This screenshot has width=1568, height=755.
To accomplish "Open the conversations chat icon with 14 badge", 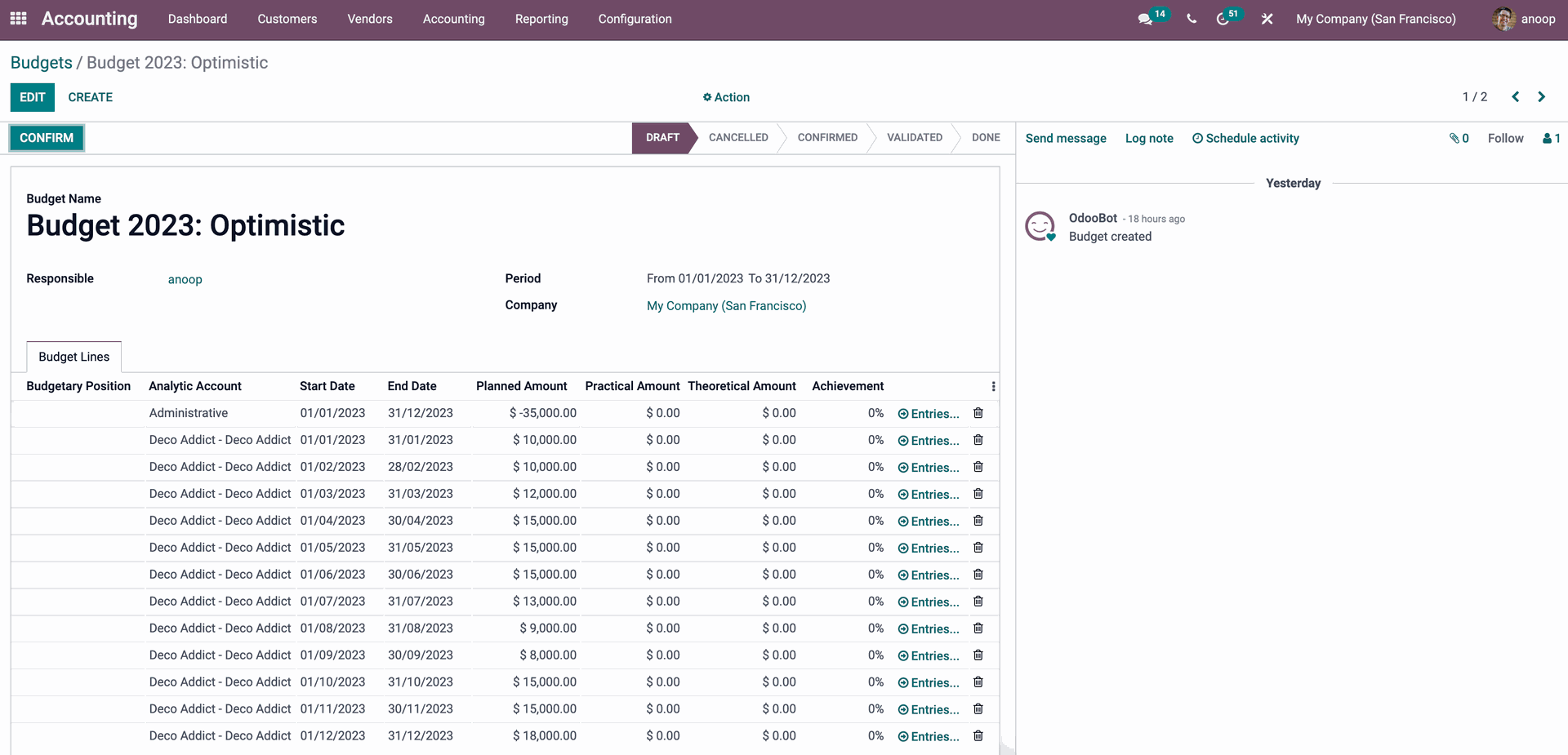I will click(x=1145, y=19).
